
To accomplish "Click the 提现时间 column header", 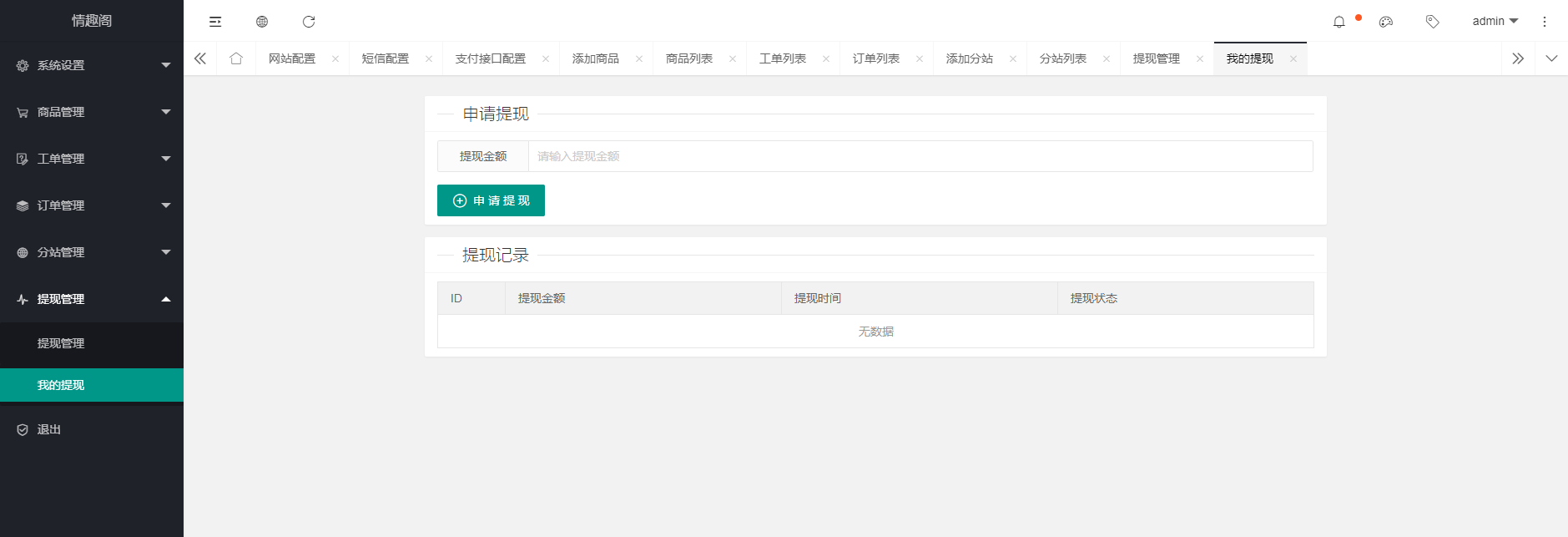I will click(920, 298).
